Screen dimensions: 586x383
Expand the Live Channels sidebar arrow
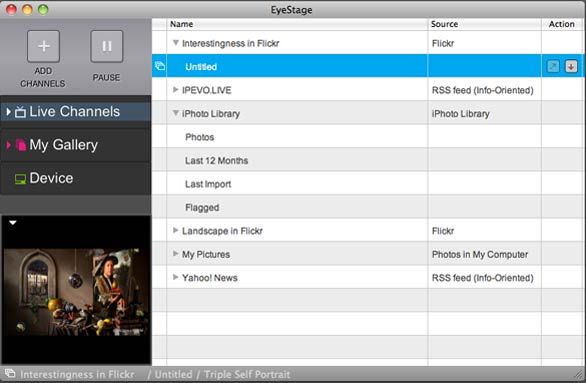tap(8, 112)
